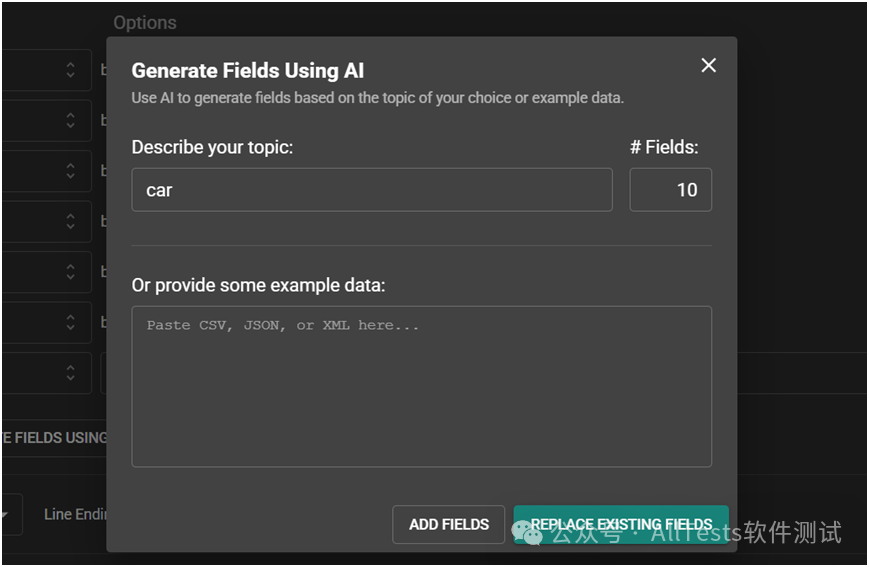Open the fourth row's type selector chevrons
869x567 pixels.
pos(70,221)
